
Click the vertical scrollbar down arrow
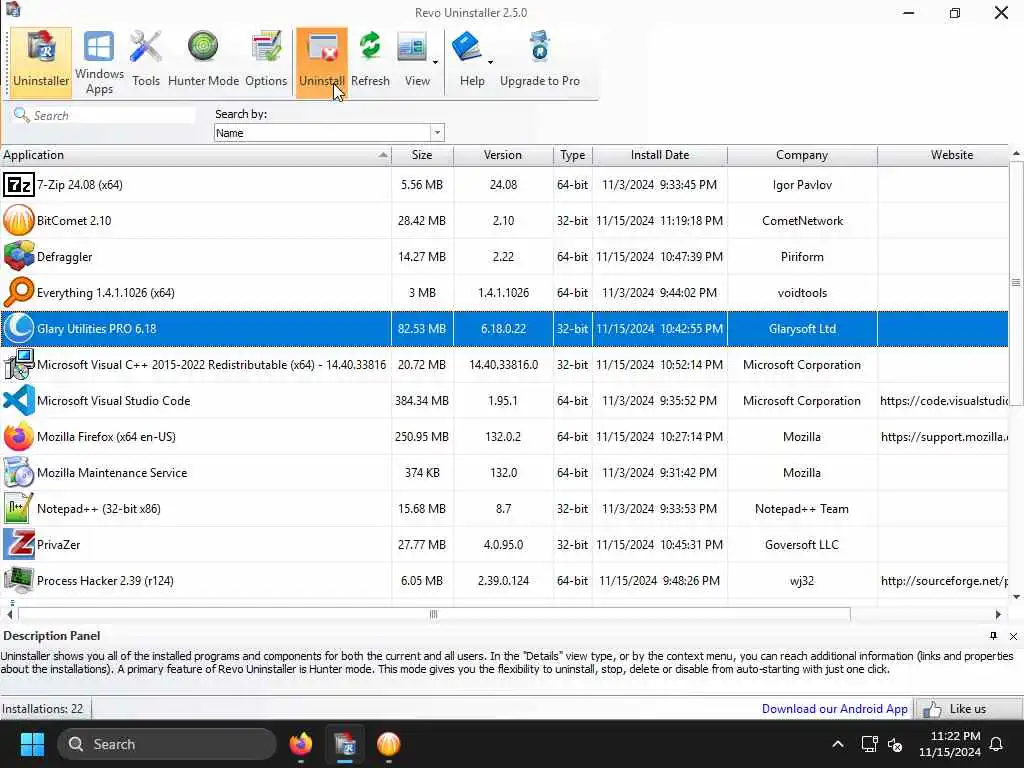[x=1016, y=596]
